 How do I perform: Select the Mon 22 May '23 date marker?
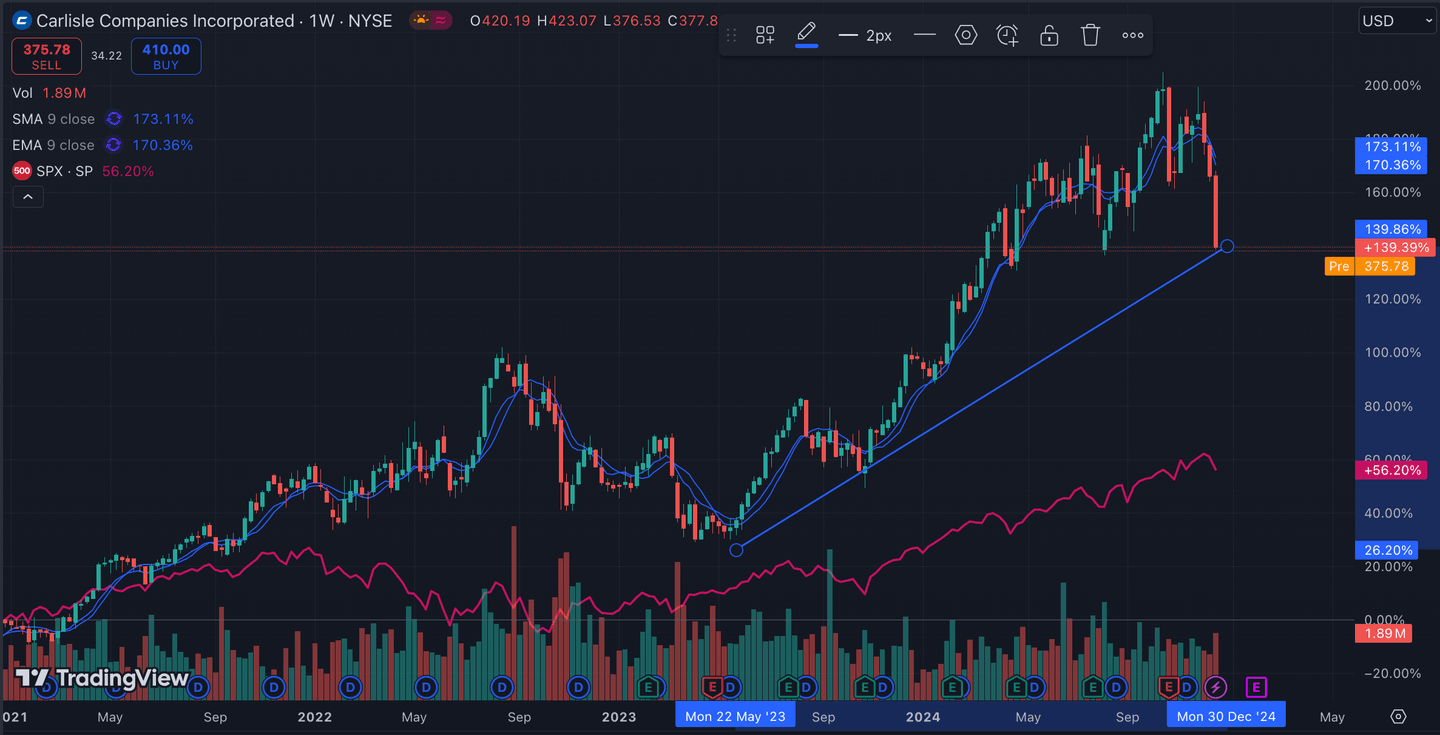[735, 716]
